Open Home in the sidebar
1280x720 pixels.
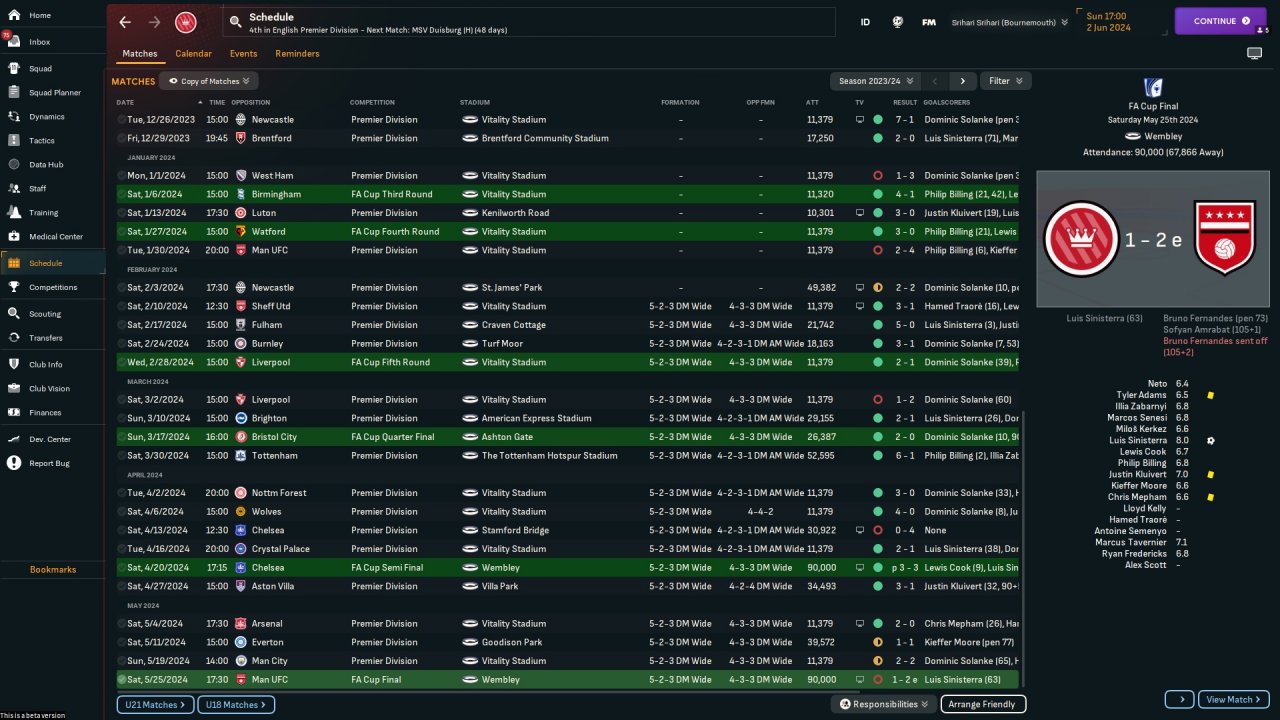point(52,15)
